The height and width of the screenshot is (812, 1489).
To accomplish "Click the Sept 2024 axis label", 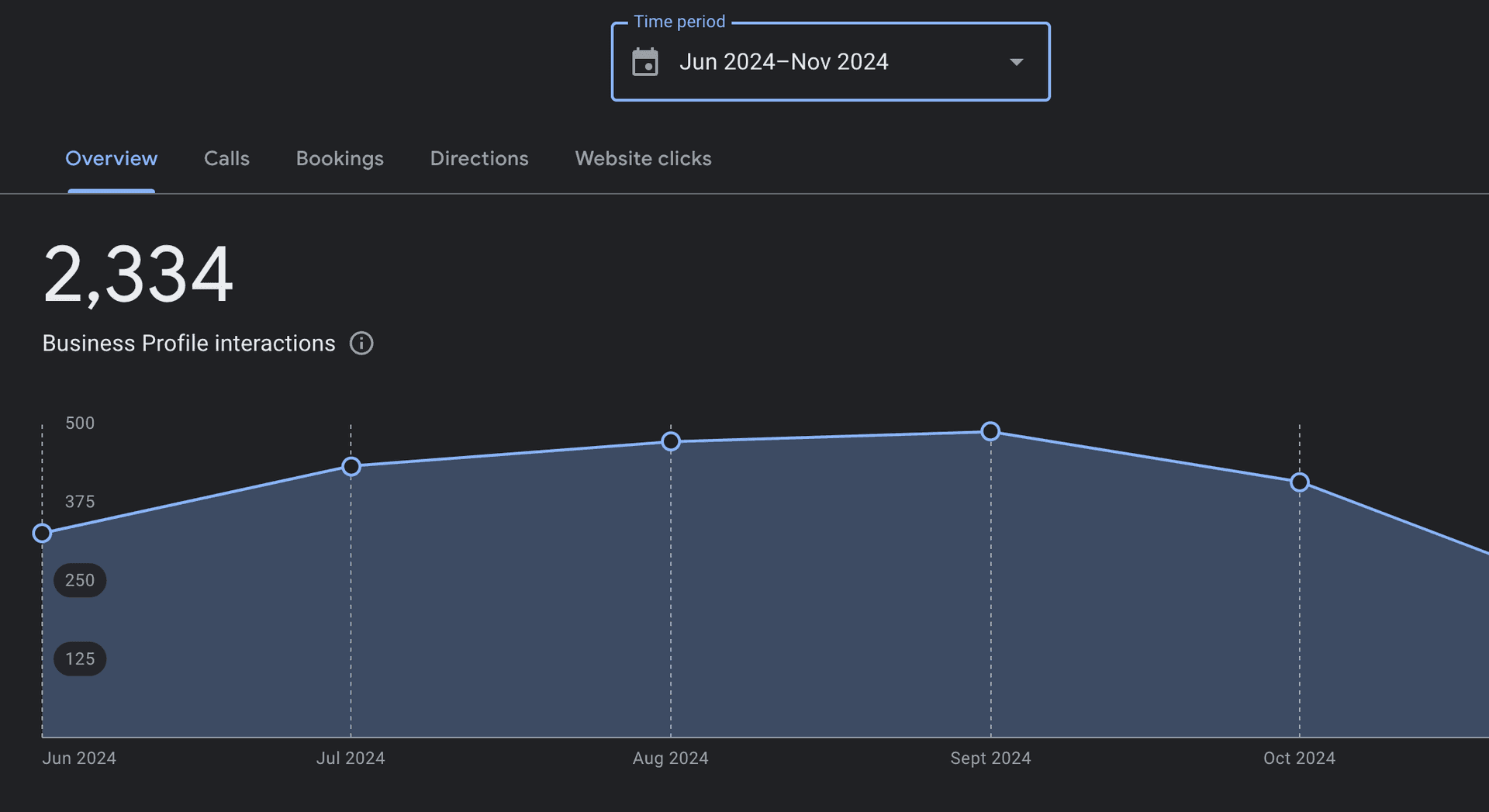I will 990,758.
